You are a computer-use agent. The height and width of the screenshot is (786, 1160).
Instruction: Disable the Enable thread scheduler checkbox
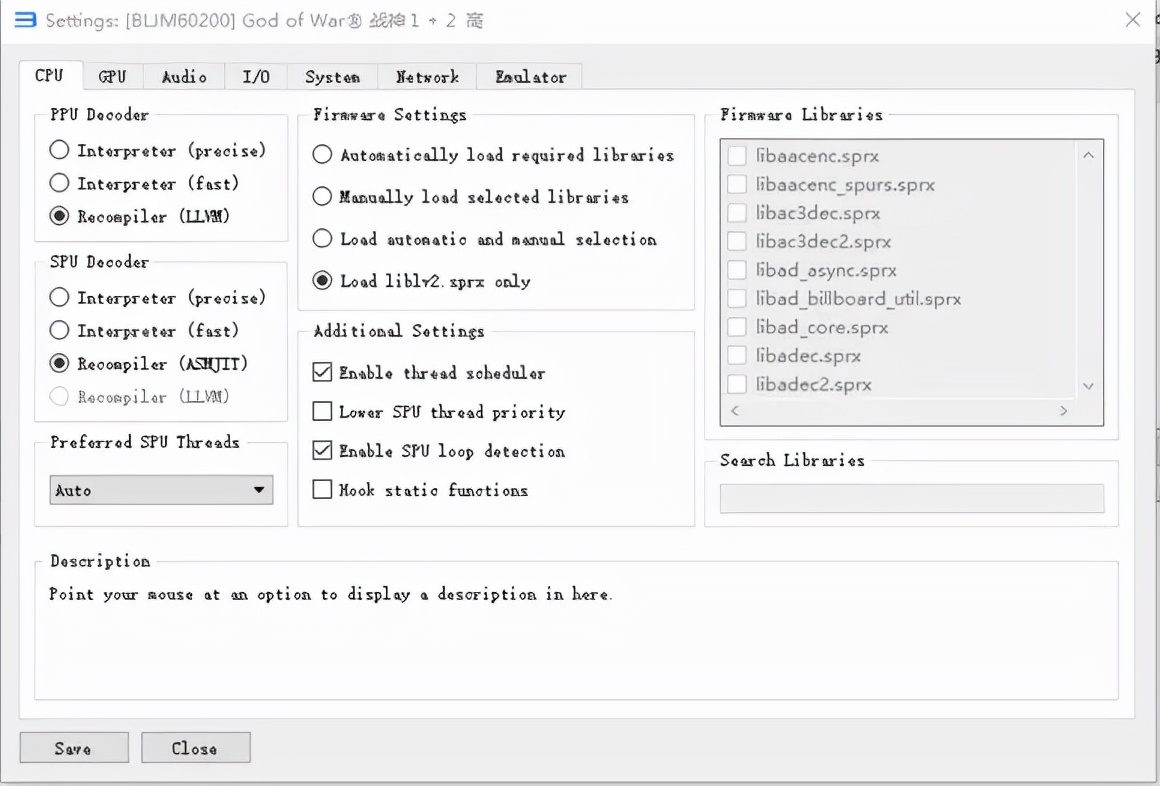click(x=322, y=373)
